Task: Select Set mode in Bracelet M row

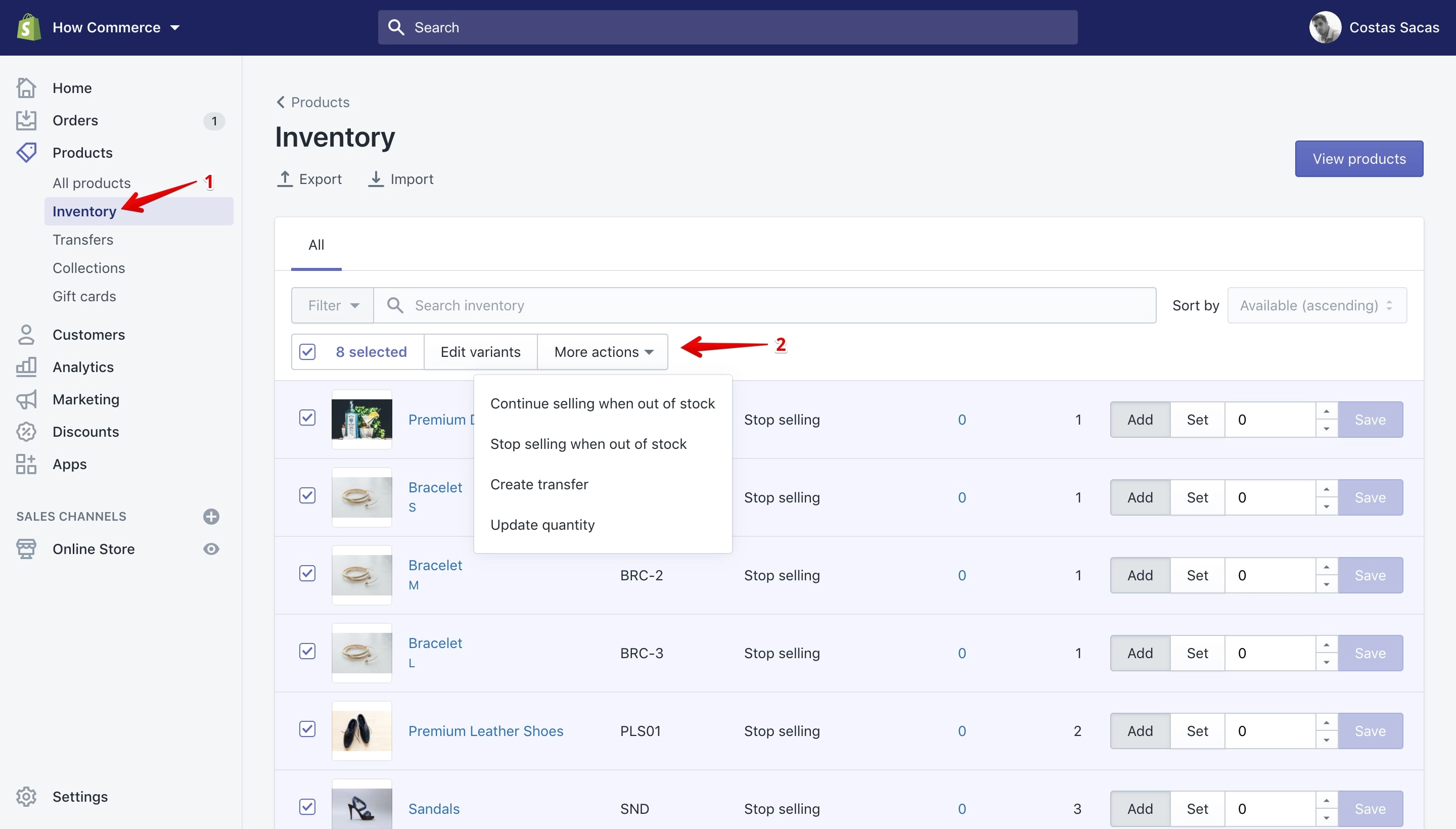Action: click(1197, 576)
